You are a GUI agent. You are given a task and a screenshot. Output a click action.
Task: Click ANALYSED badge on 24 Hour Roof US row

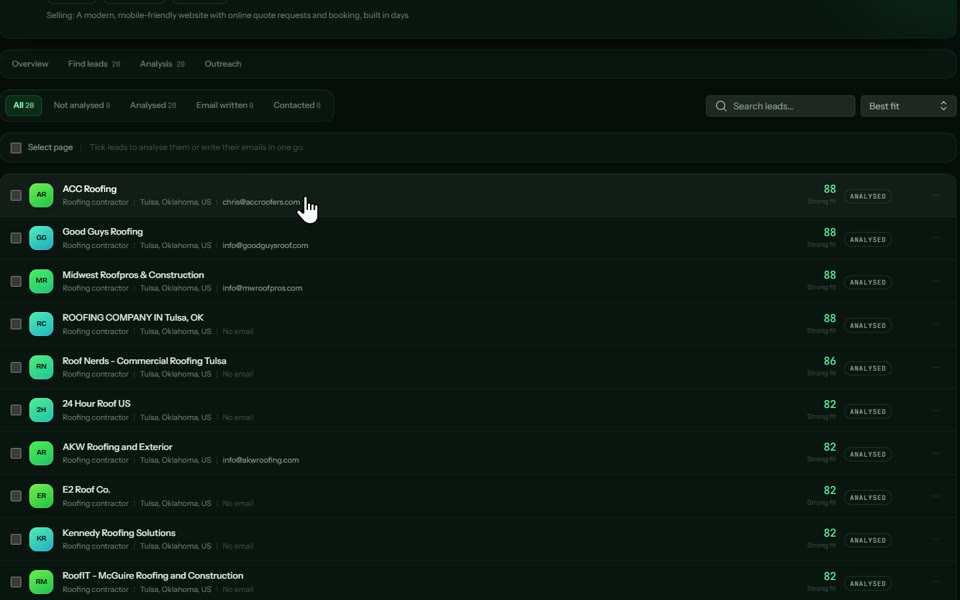point(868,411)
